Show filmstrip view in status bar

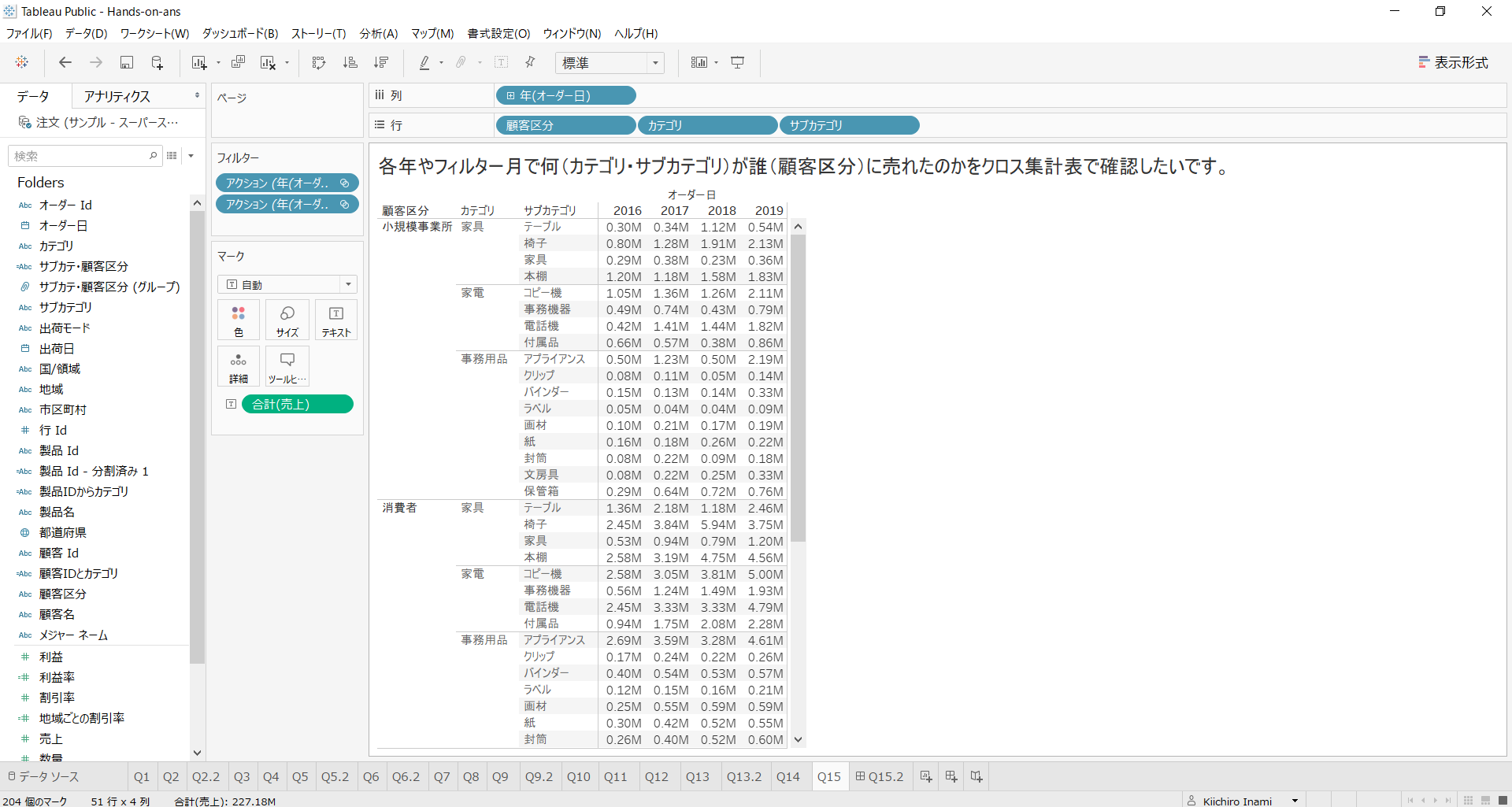point(1485,800)
